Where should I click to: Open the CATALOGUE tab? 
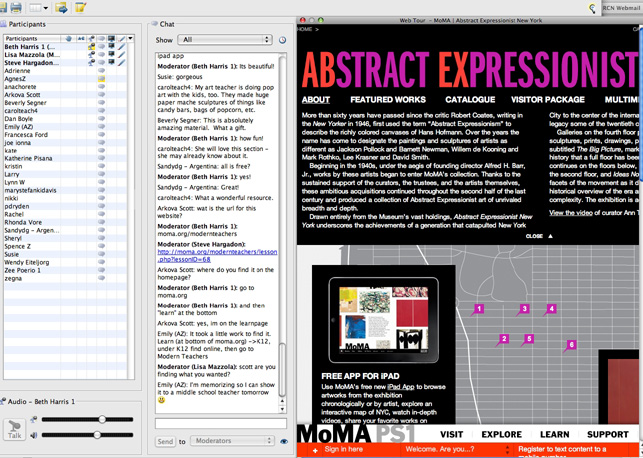[470, 100]
